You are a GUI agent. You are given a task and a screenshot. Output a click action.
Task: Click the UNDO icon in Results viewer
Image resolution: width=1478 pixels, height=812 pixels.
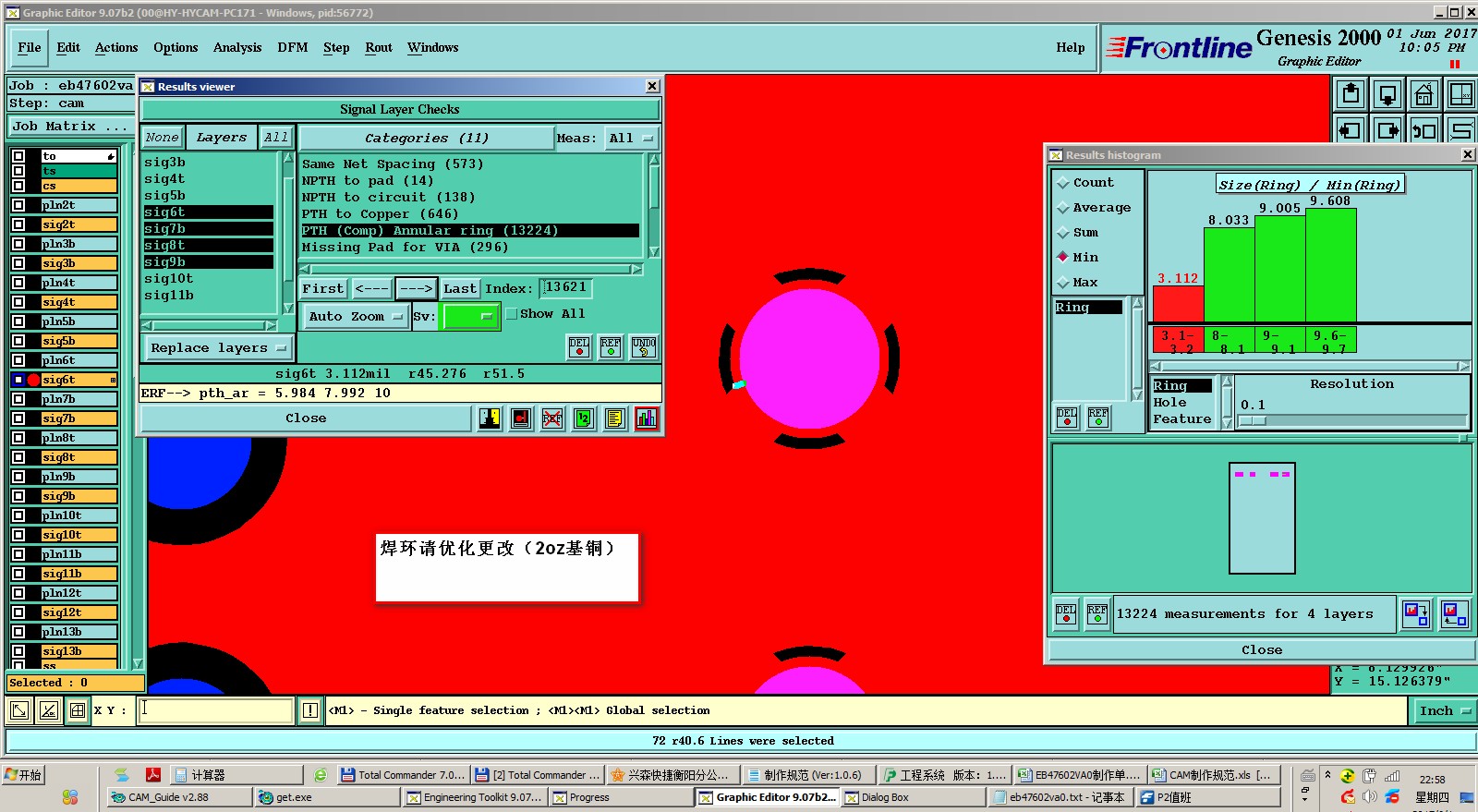(x=644, y=347)
